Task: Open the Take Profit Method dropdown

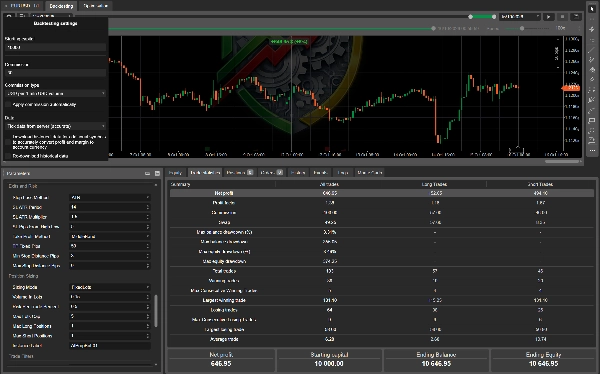Action: point(110,237)
